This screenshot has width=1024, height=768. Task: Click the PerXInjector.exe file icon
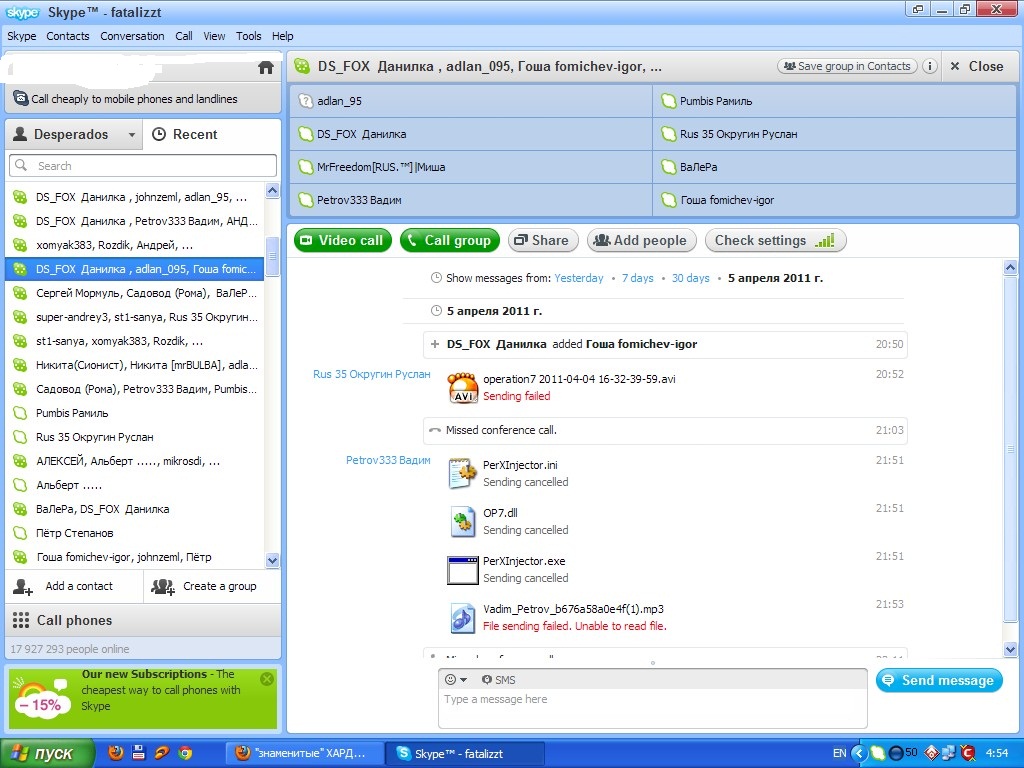[463, 569]
